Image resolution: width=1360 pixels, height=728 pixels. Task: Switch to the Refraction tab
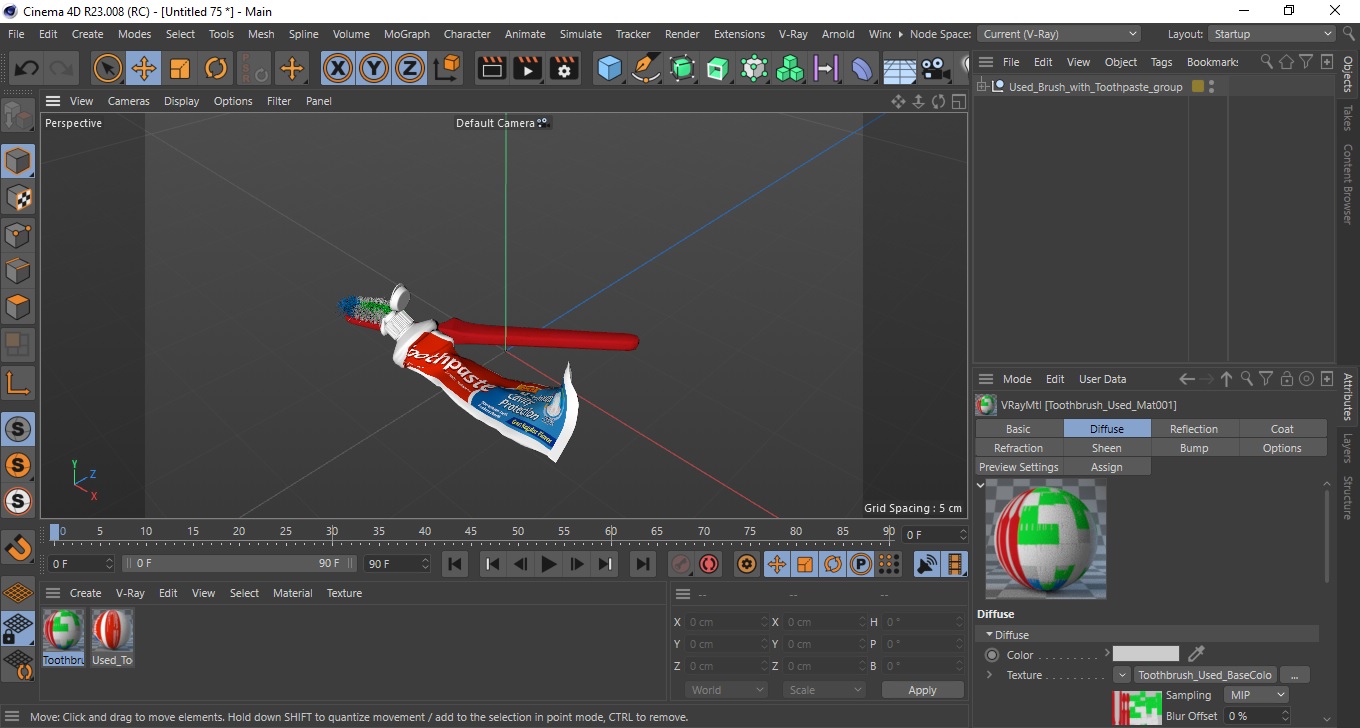(x=1018, y=448)
